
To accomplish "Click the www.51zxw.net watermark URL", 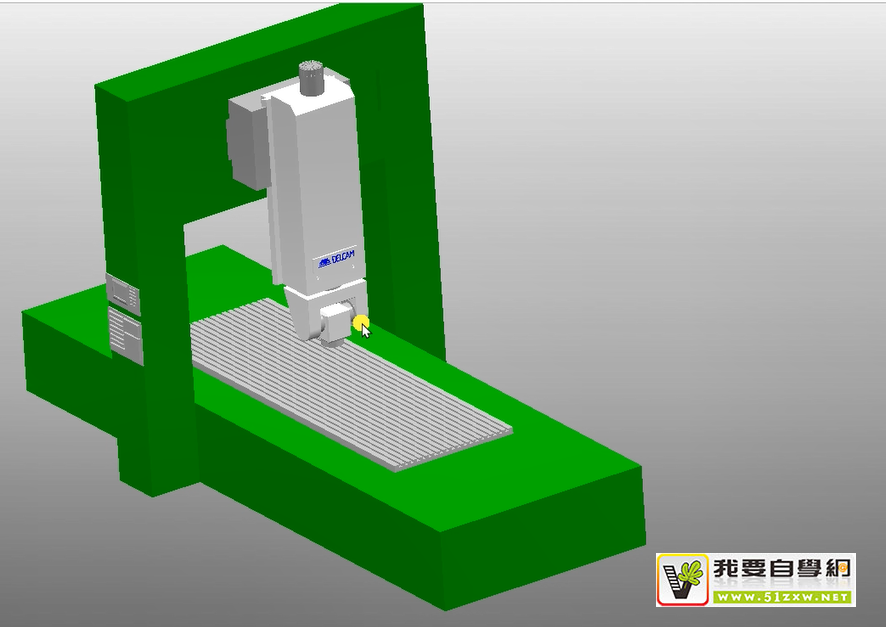I will [x=782, y=597].
